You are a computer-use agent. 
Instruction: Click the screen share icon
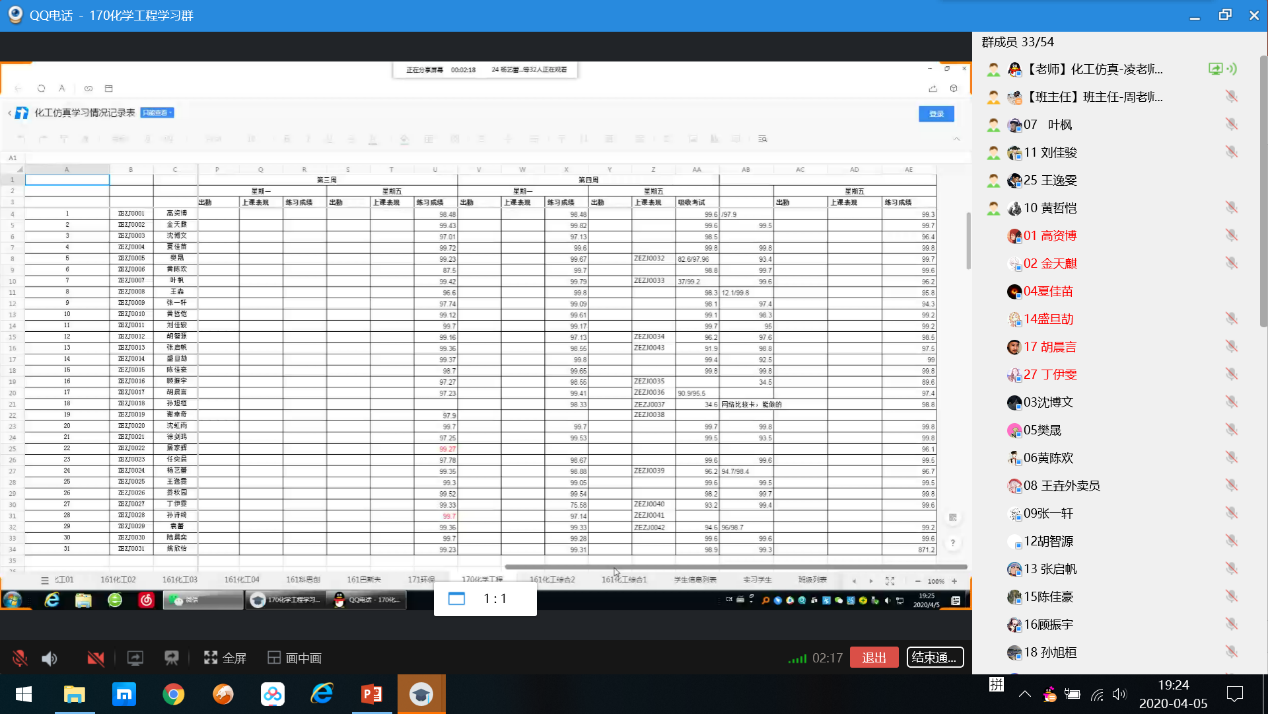[x=135, y=658]
